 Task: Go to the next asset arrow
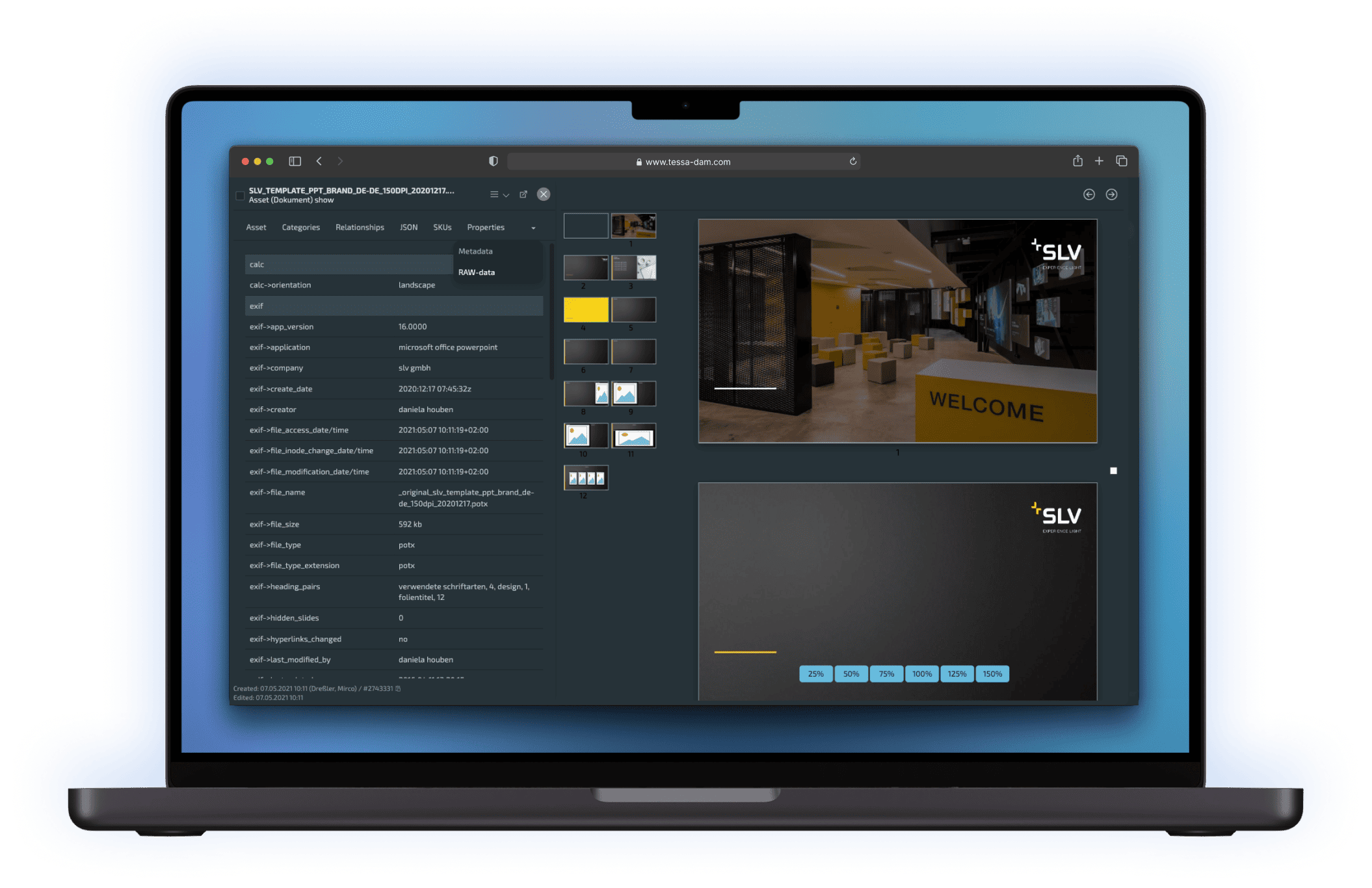[1112, 194]
